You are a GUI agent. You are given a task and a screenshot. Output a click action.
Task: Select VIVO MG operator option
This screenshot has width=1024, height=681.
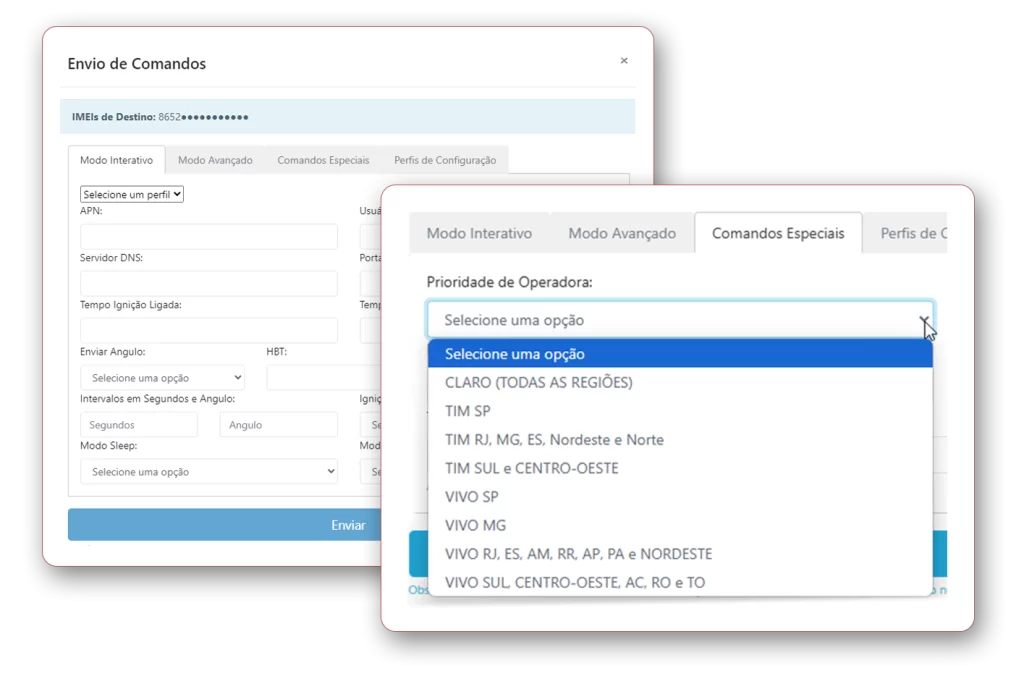pos(475,525)
